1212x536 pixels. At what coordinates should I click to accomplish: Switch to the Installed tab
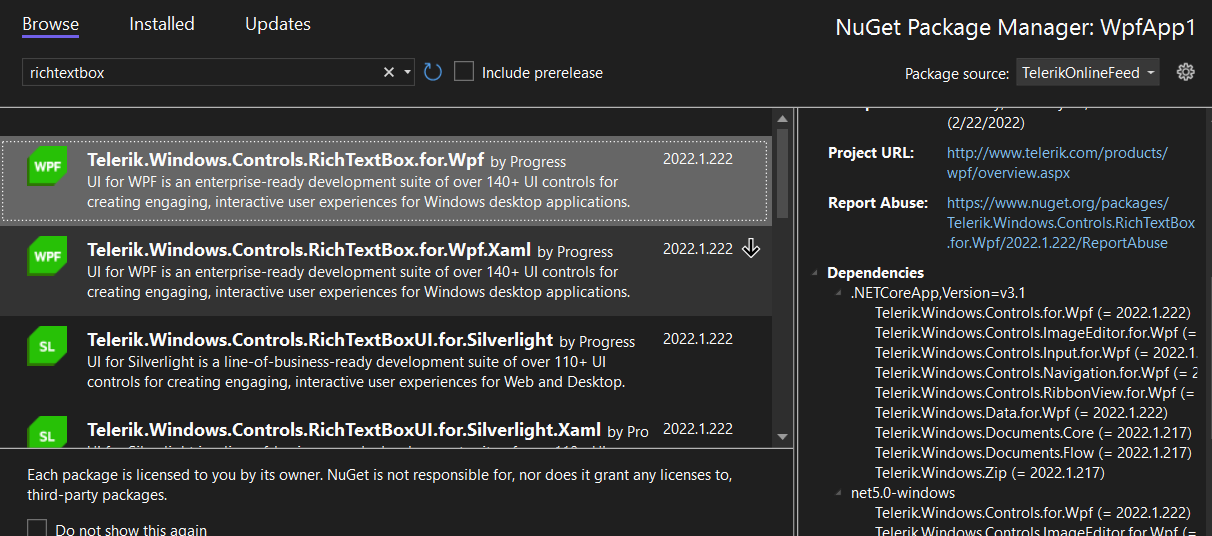162,24
